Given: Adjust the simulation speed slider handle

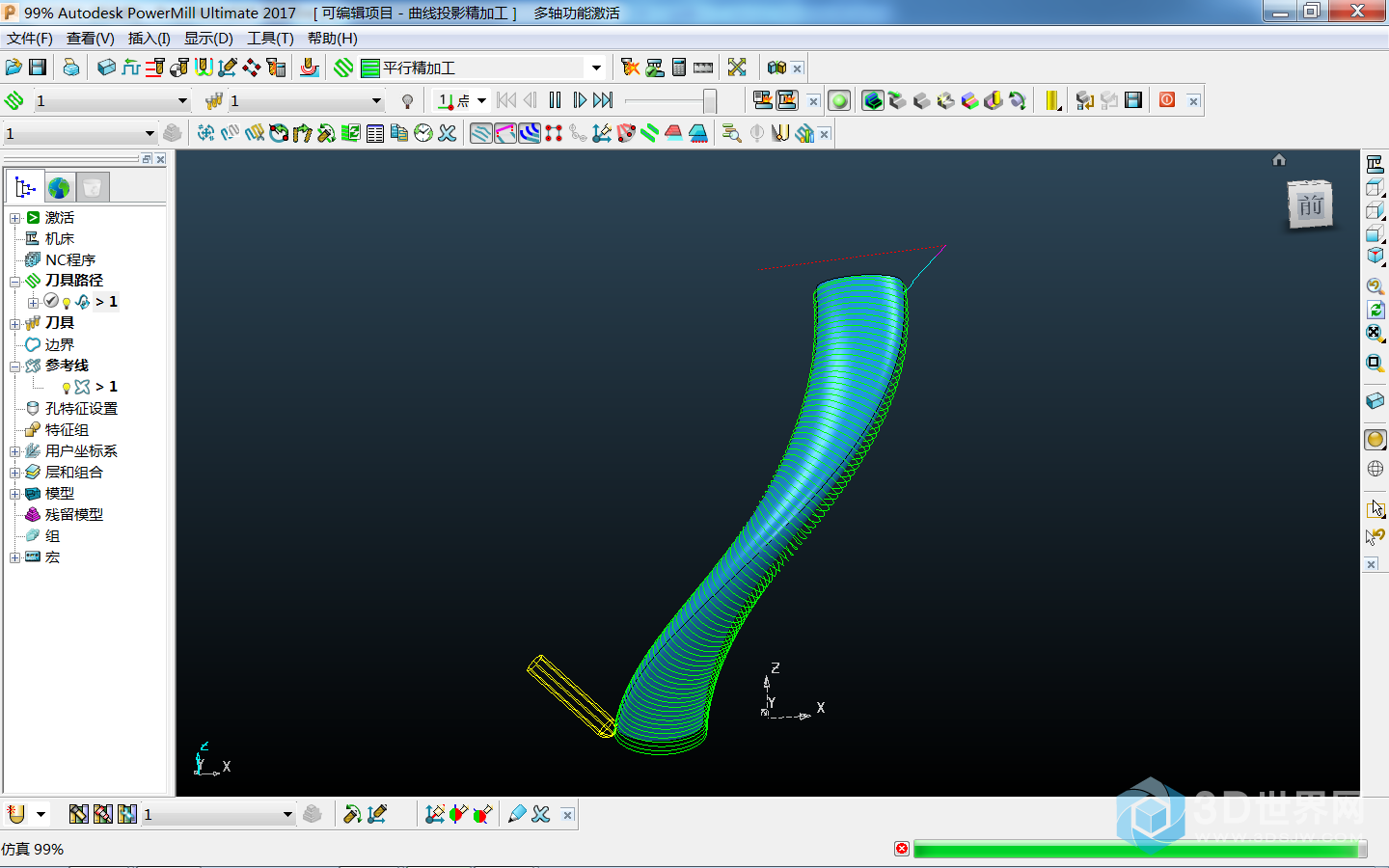Looking at the screenshot, I should point(710,100).
